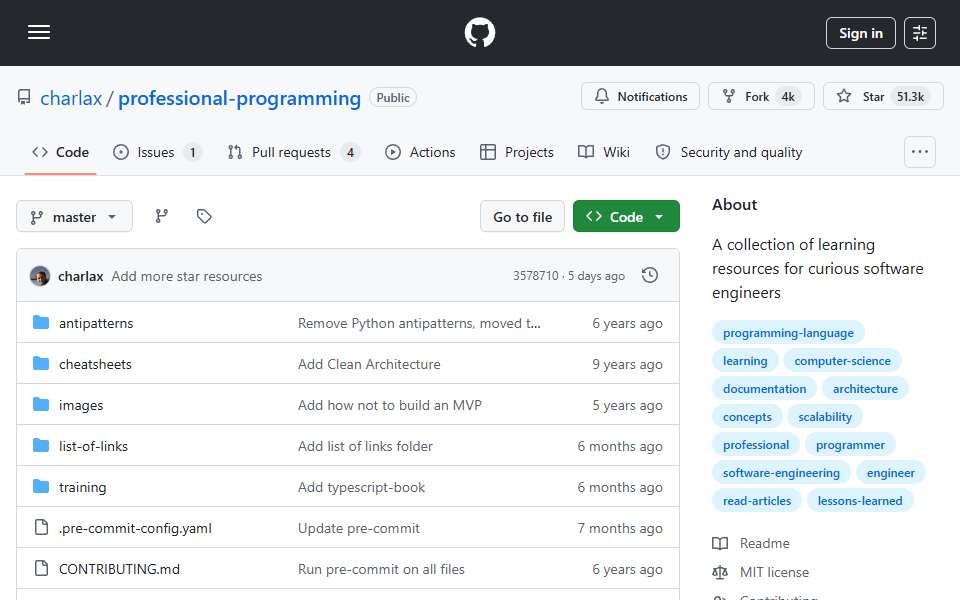The width and height of the screenshot is (960, 600).
Task: Open the Projects tab
Action: tap(517, 152)
